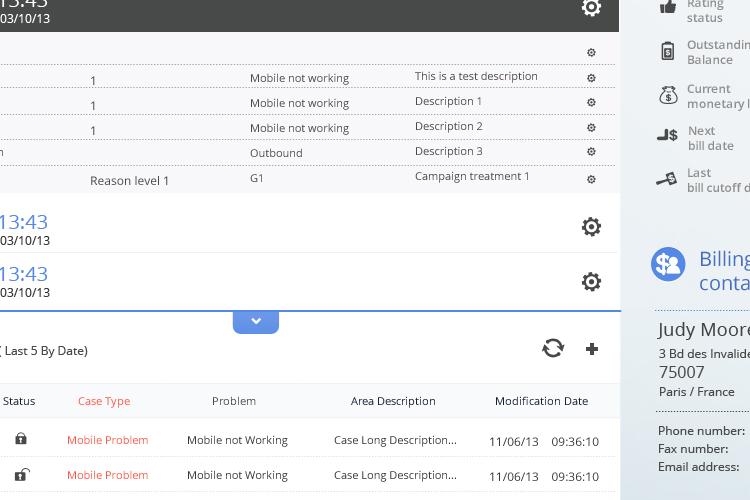The height and width of the screenshot is (500, 750).
Task: Click gear of the lower collapsed 13:43 entry
Action: (591, 282)
